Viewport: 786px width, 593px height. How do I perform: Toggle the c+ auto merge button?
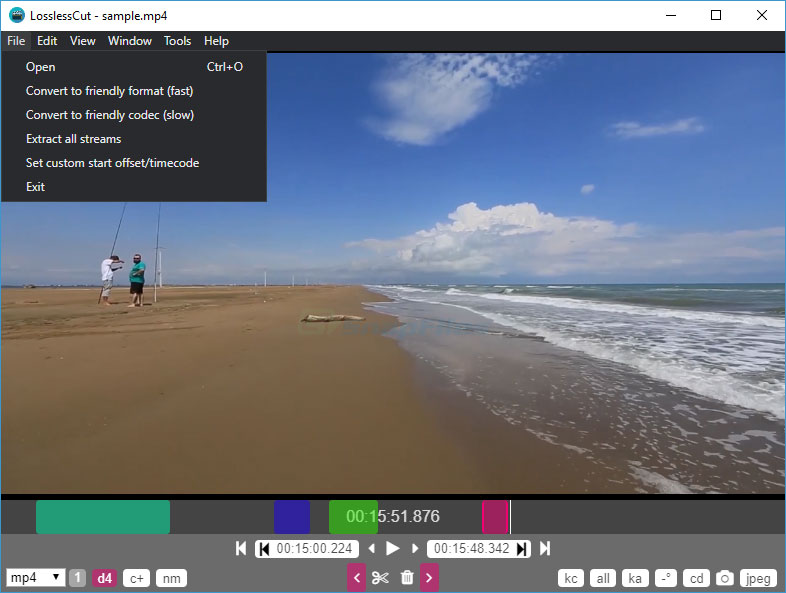pos(137,578)
